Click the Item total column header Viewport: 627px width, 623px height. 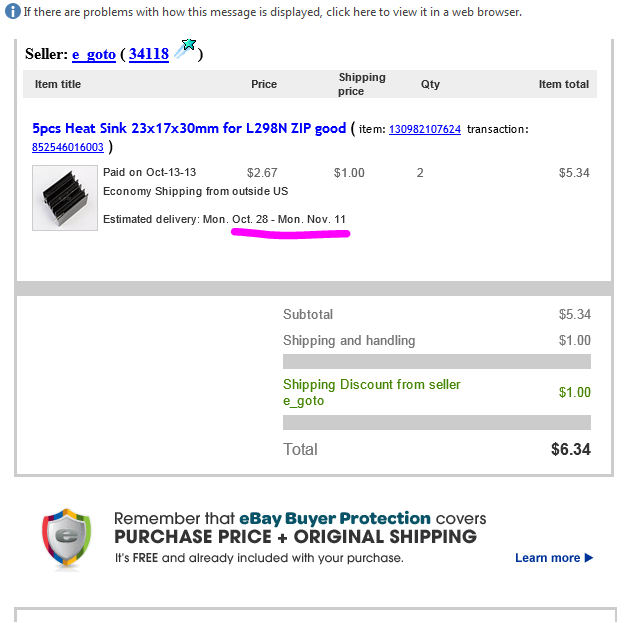[563, 84]
